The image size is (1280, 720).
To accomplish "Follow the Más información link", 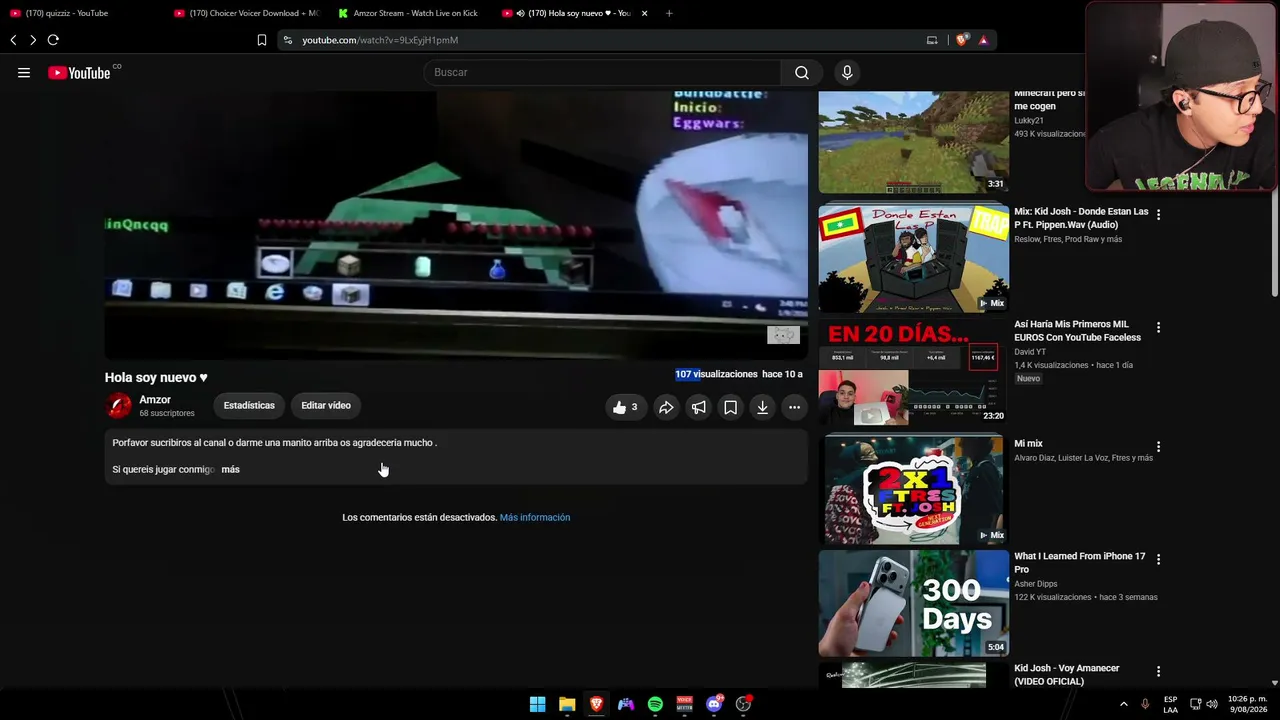I will pyautogui.click(x=535, y=517).
